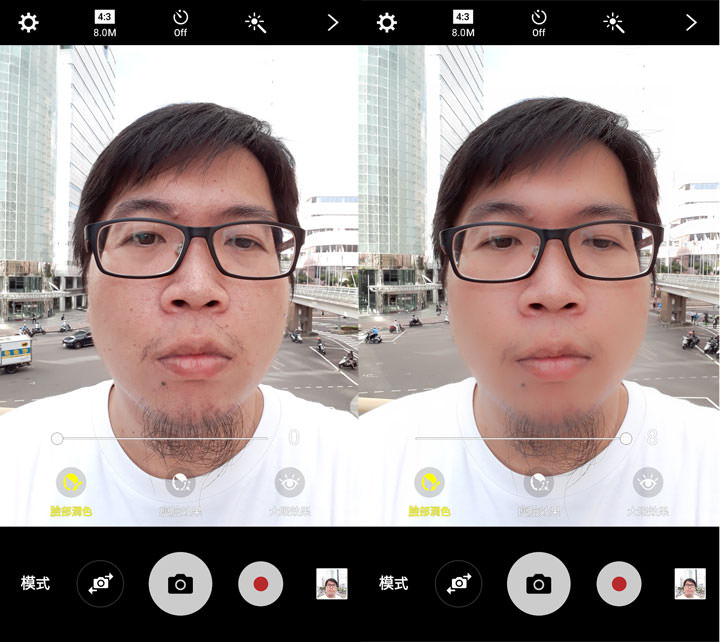
Task: Tap the beauty effects wand in left screen
Action: (257, 22)
